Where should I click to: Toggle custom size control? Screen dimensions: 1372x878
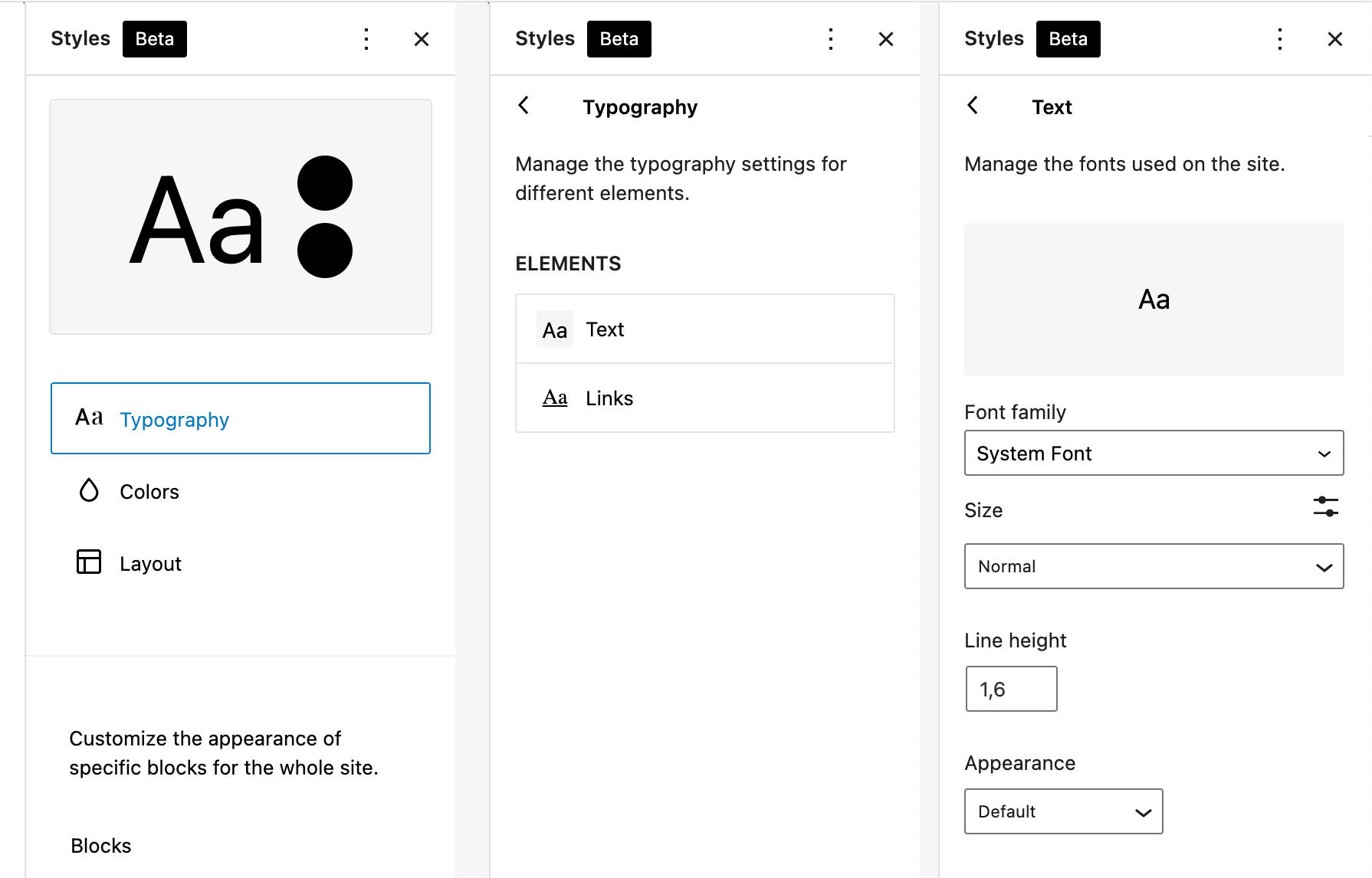1325,507
